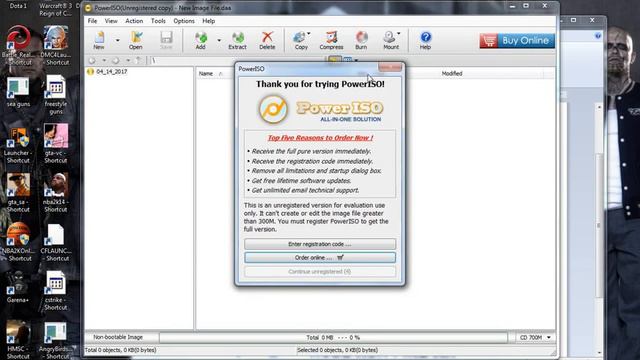
Task: Open the Options menu
Action: coord(184,21)
